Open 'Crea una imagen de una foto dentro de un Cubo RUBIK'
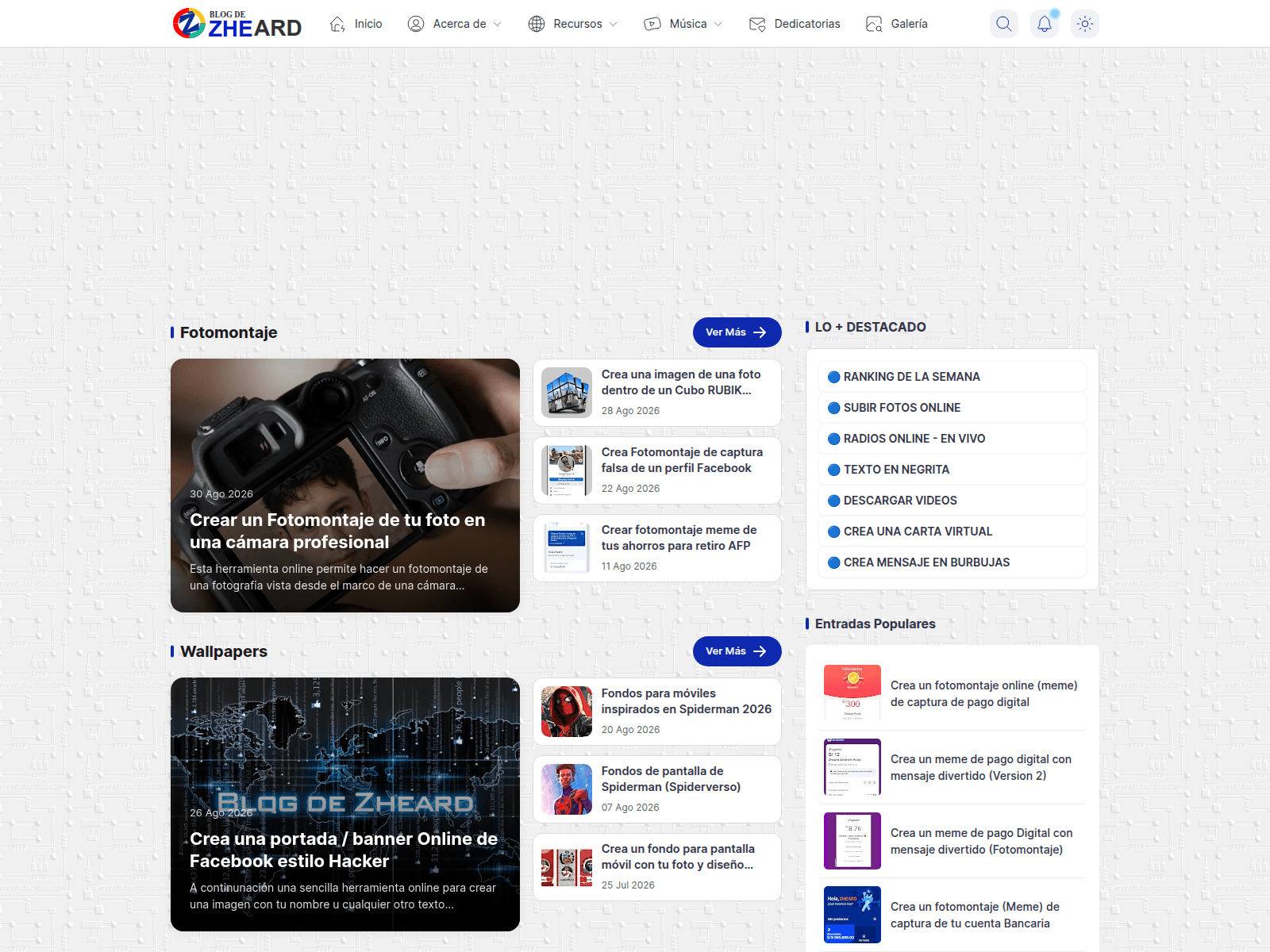 [x=681, y=382]
